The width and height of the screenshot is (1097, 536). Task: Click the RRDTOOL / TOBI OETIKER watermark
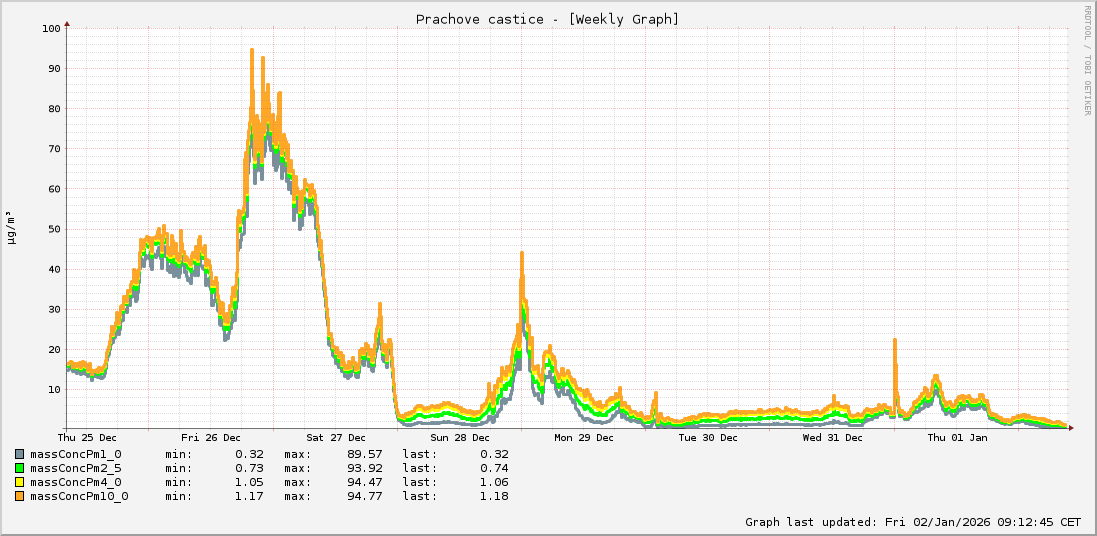click(x=1087, y=60)
